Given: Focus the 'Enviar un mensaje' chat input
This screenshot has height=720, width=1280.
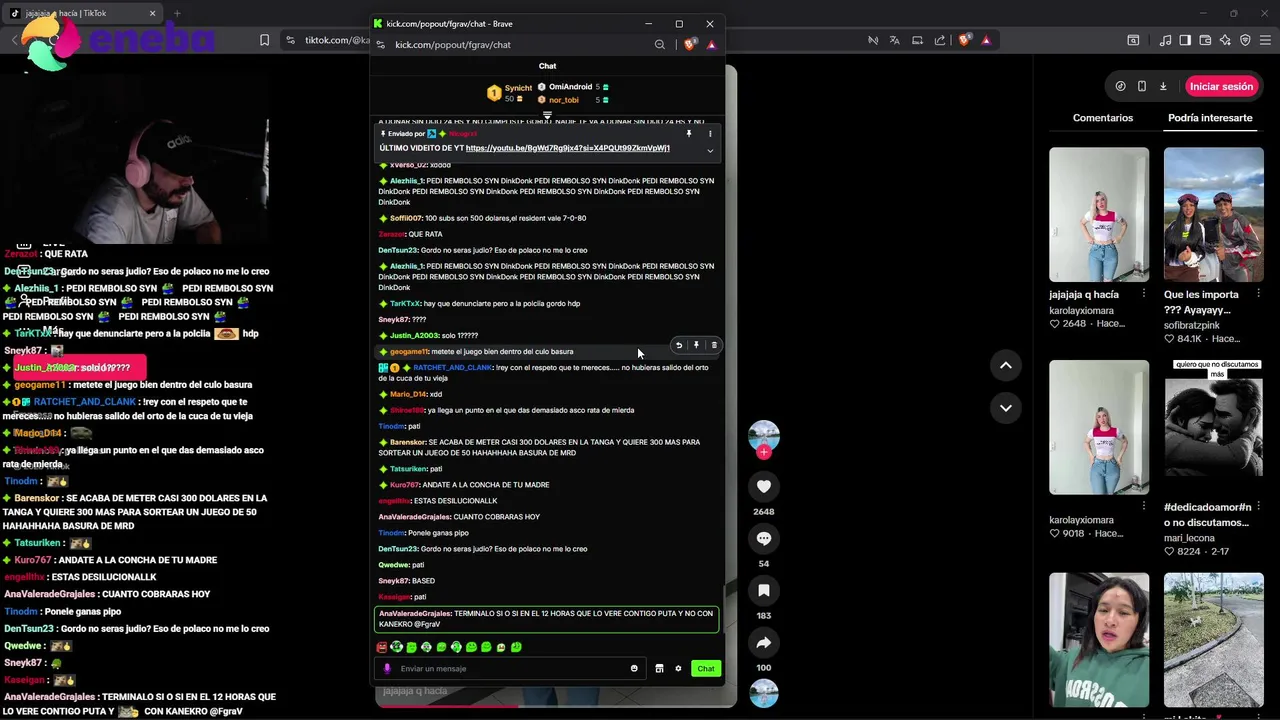Looking at the screenshot, I should click(508, 668).
